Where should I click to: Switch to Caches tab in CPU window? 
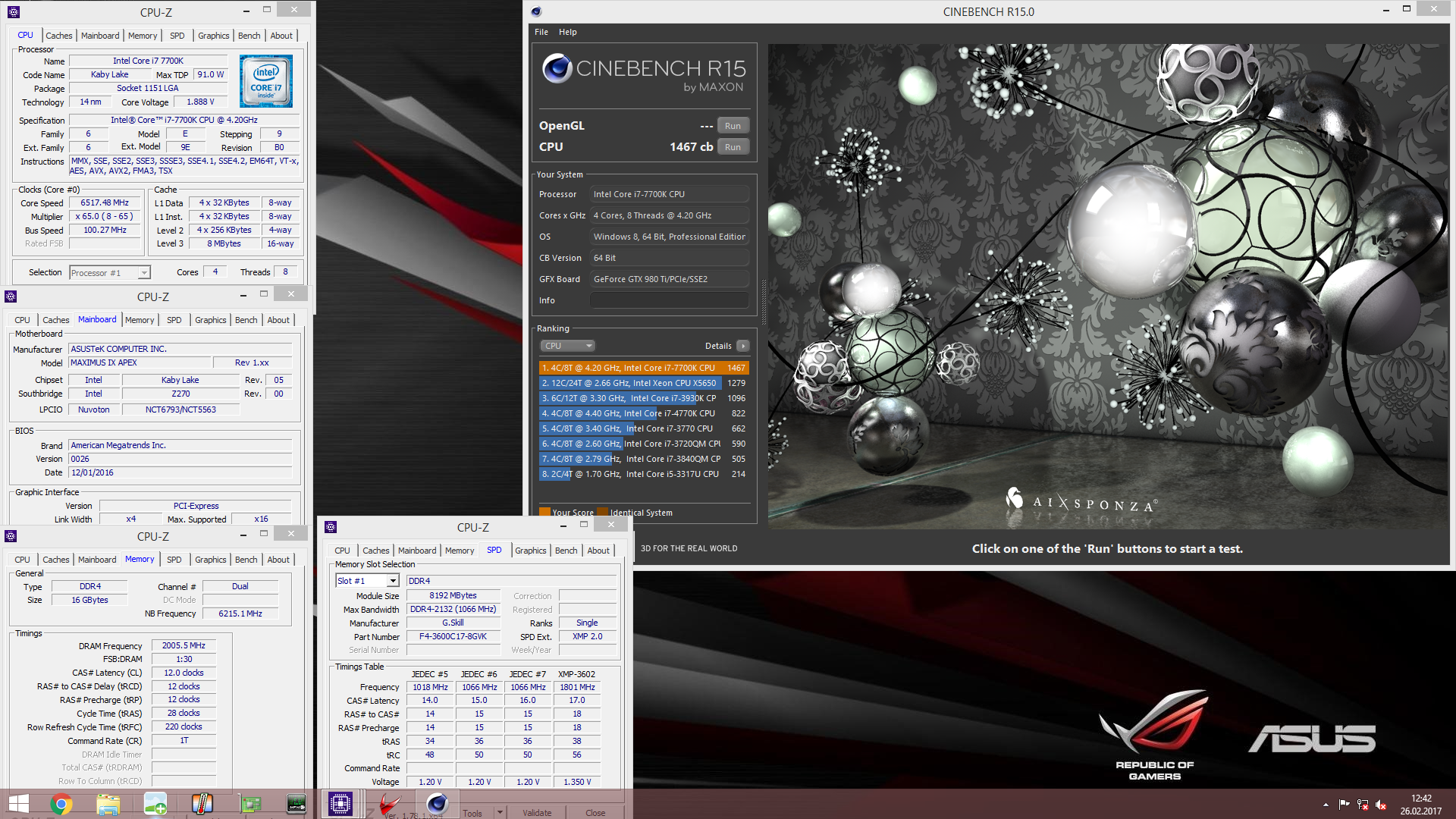tap(58, 36)
